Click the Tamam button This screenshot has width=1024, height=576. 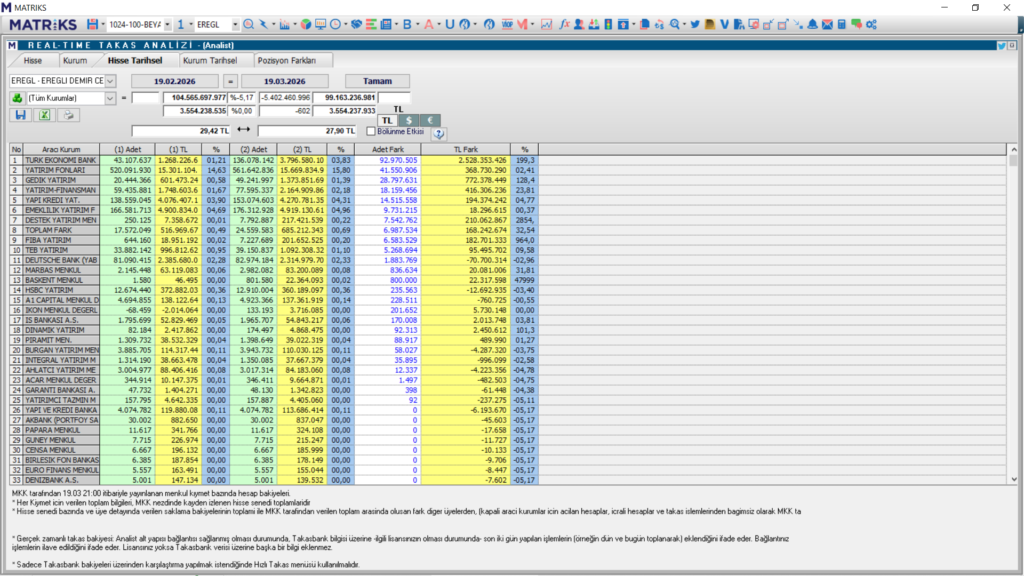click(377, 81)
